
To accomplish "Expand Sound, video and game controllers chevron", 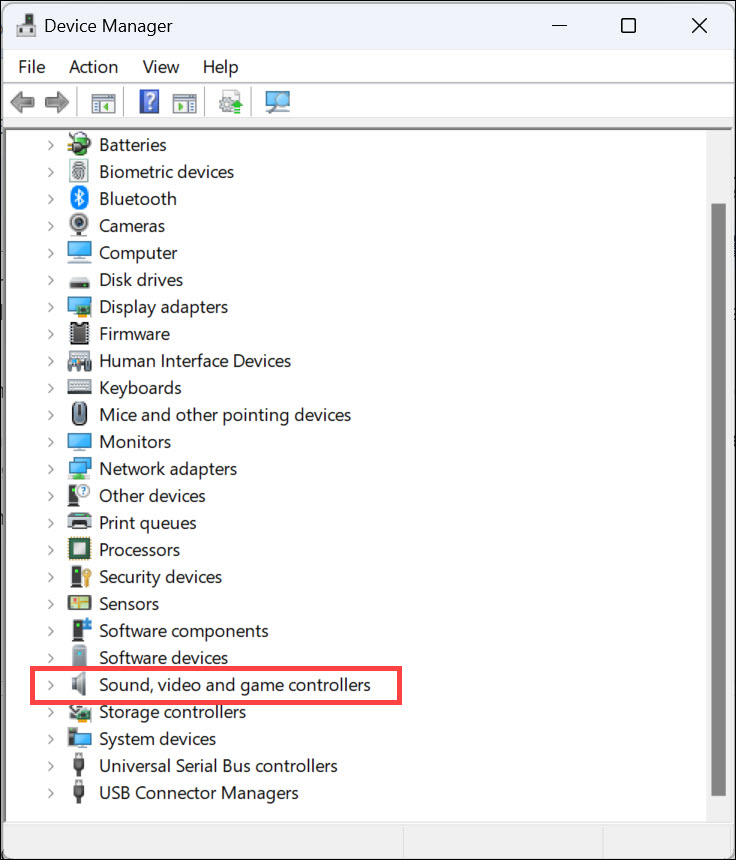I will pyautogui.click(x=50, y=684).
